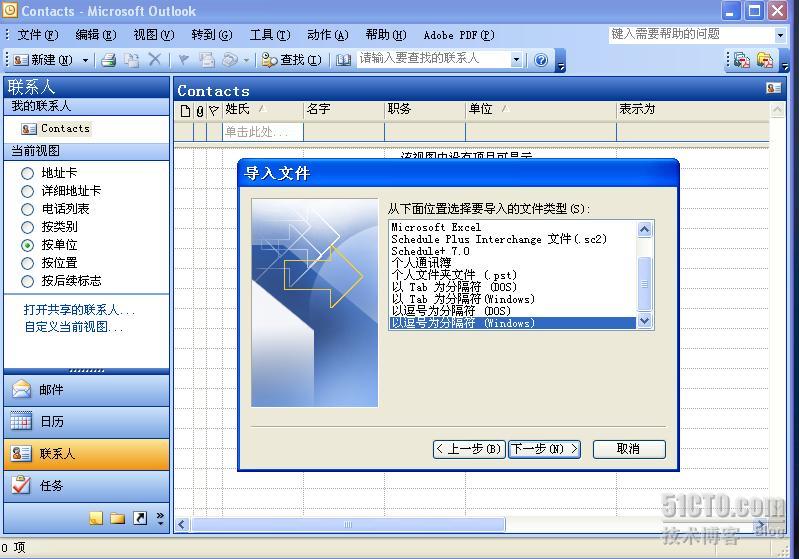Open the 工具(T) menu
This screenshot has height=559, width=799.
click(270, 35)
